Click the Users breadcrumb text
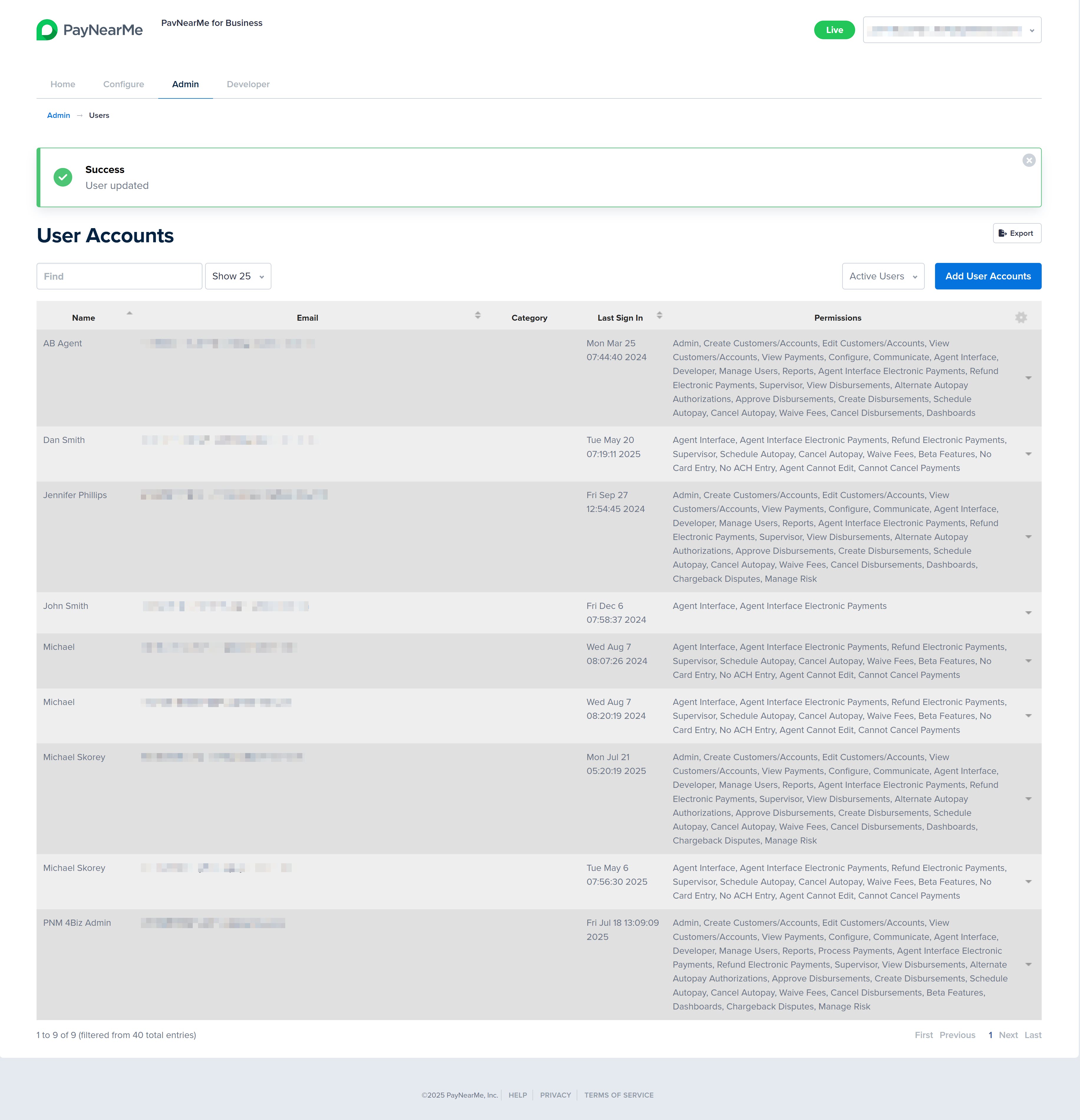Screen dimensions: 1080x1120 99,116
